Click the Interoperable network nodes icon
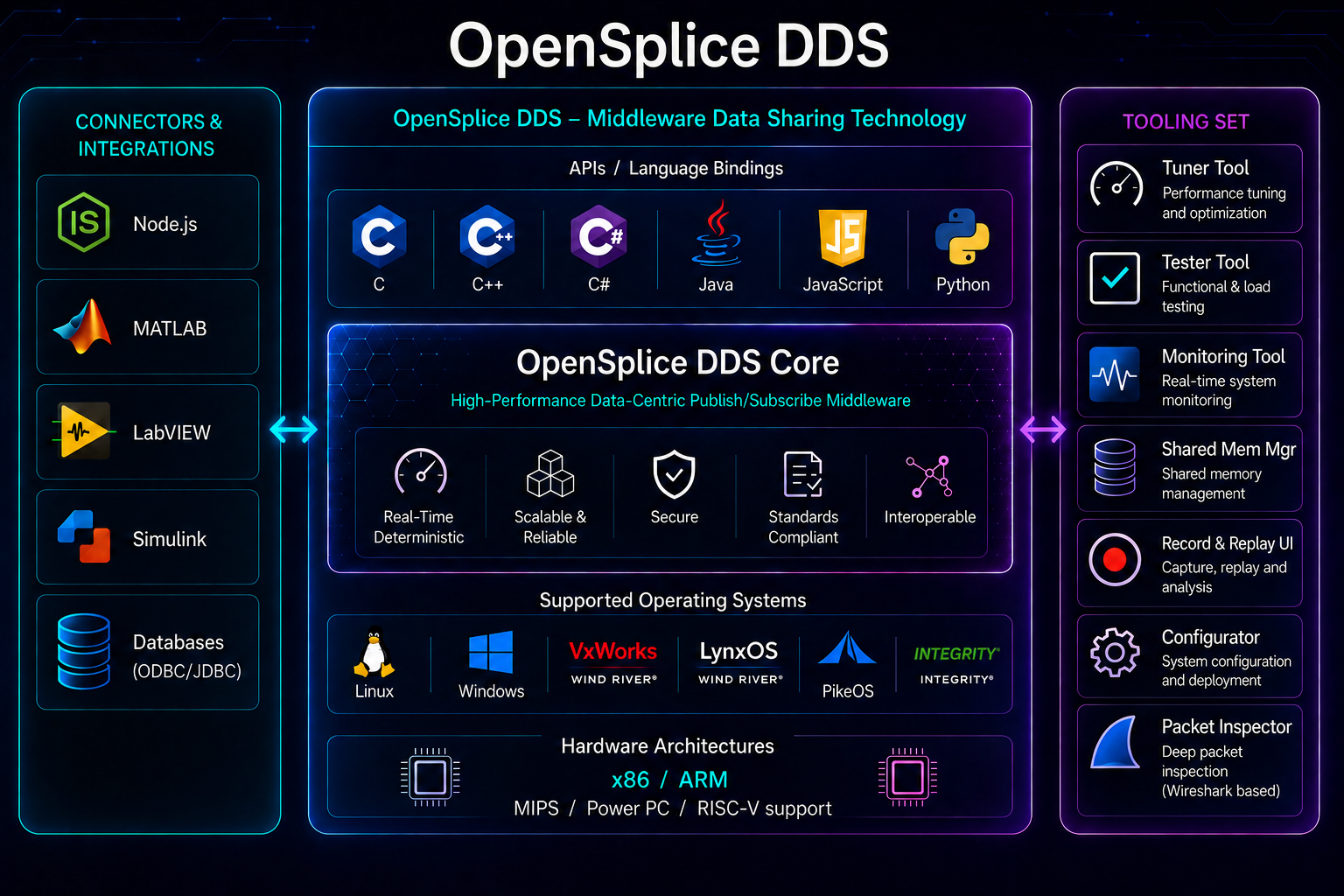 pyautogui.click(x=929, y=476)
